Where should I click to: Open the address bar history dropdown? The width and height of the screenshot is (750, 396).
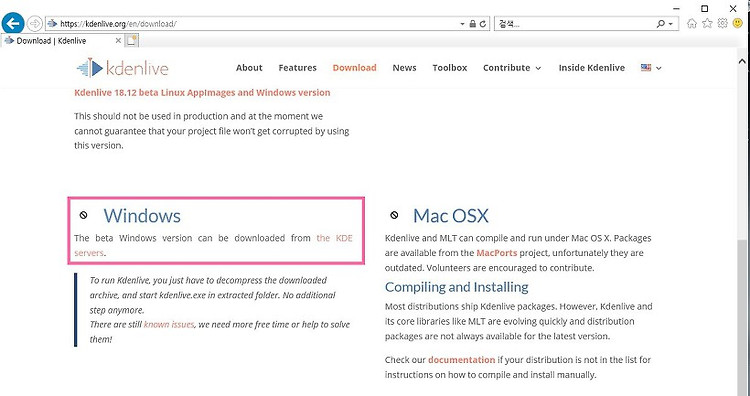click(x=463, y=24)
